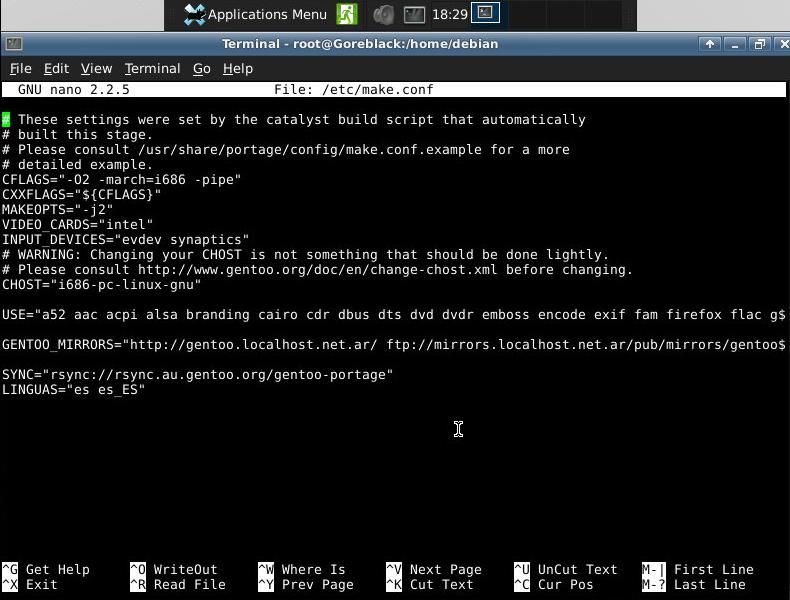
Task: Click the MAKEOPTS="-j2" line
Action: click(x=57, y=210)
